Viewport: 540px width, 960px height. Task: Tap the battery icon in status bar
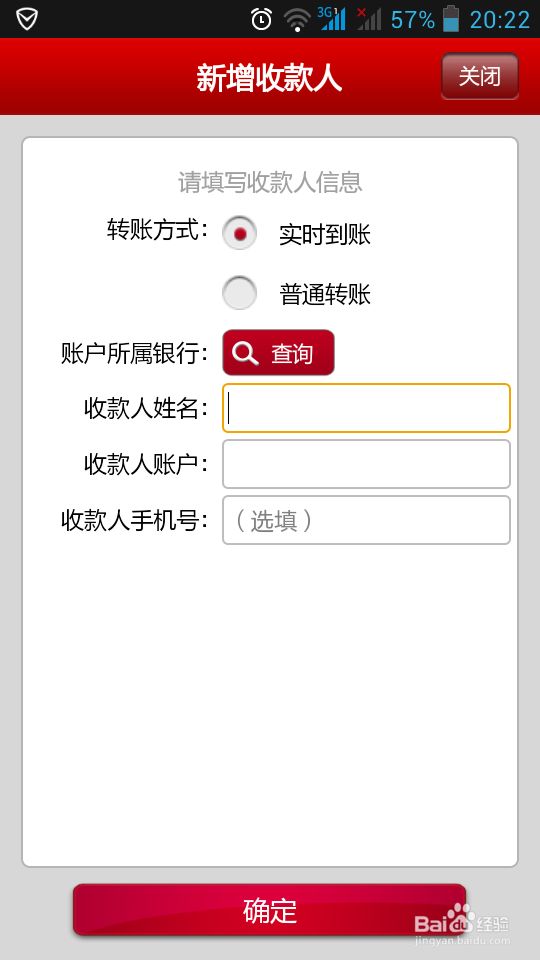(451, 18)
